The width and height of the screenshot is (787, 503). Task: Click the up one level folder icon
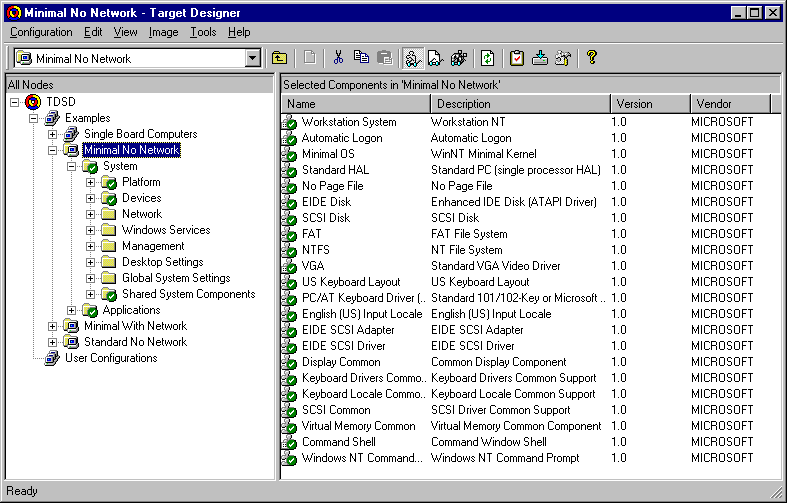coord(281,58)
